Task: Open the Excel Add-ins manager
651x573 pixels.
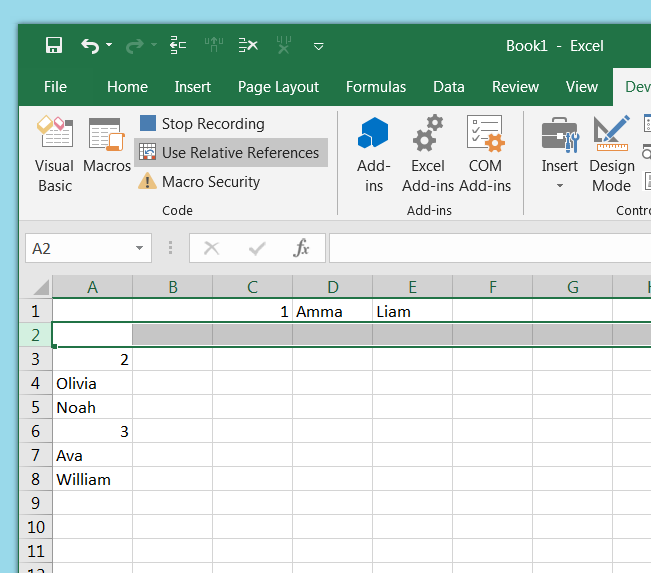Action: pyautogui.click(x=428, y=155)
